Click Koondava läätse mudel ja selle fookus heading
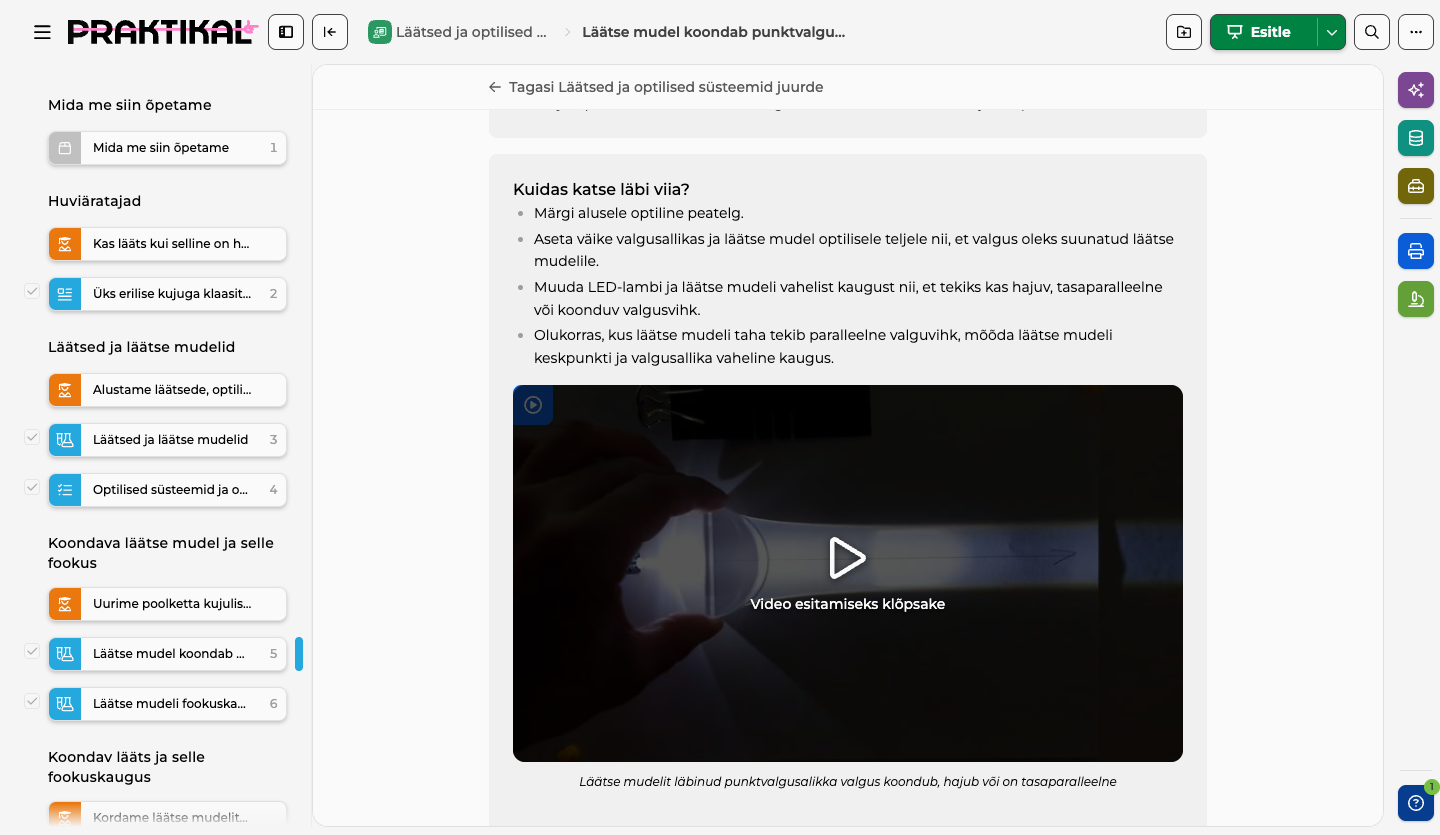Screen dimensions: 1440x835 (161, 553)
